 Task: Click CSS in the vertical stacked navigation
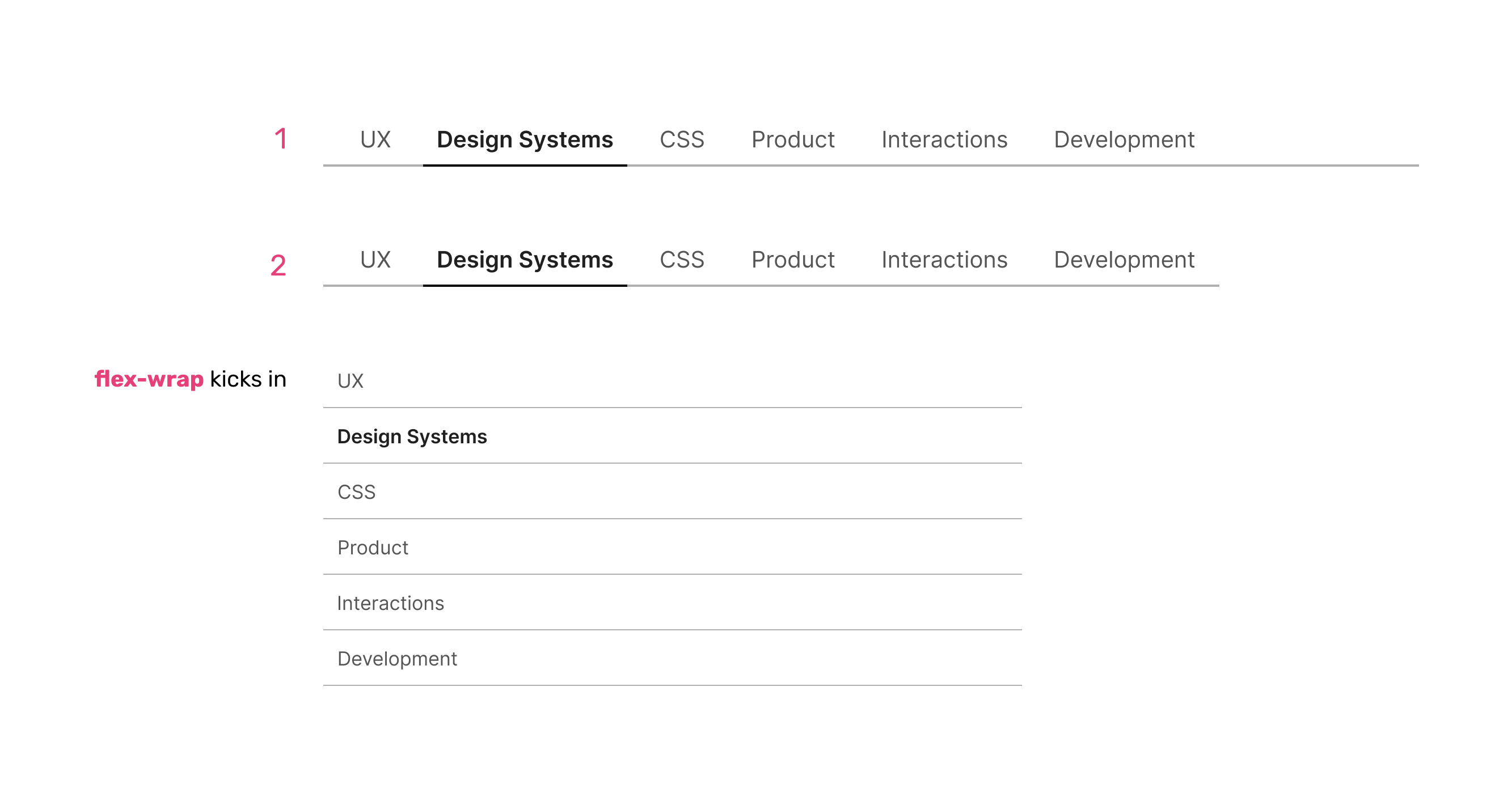[x=357, y=492]
